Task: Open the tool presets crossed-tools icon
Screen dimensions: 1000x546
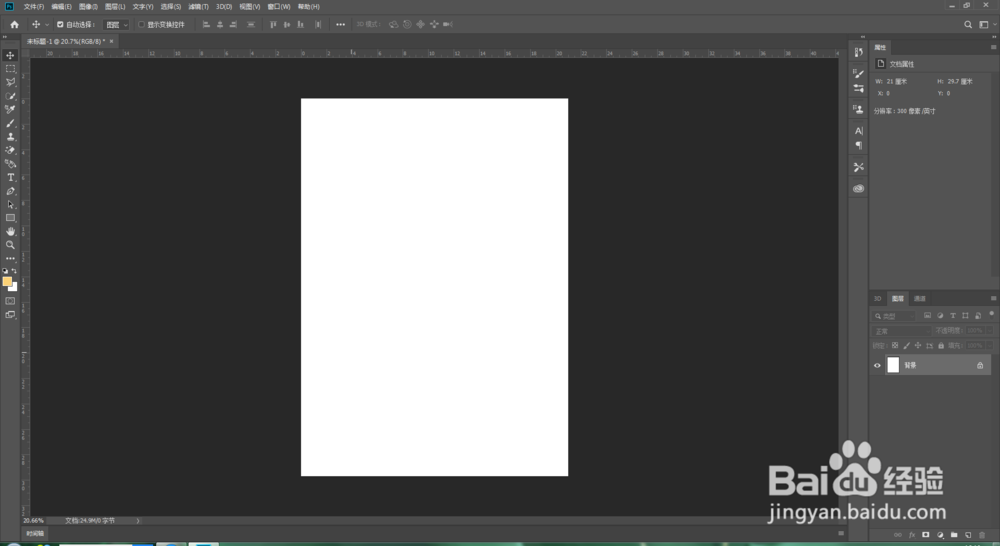Action: tap(858, 167)
